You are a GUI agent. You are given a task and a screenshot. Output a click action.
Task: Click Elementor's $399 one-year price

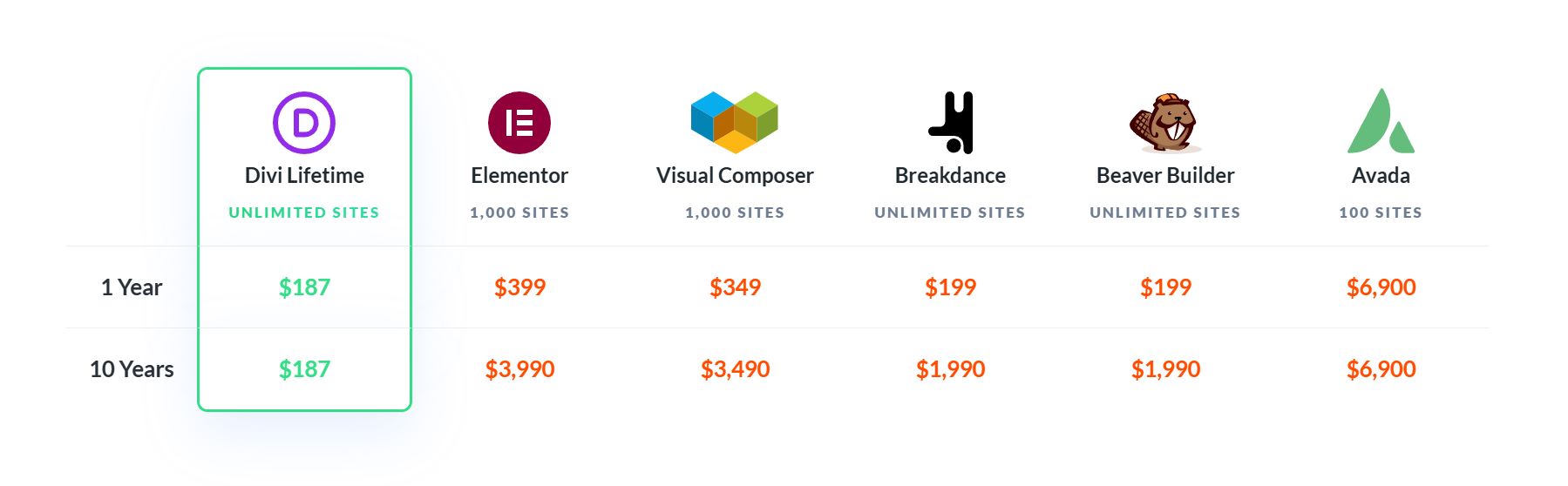click(x=519, y=287)
